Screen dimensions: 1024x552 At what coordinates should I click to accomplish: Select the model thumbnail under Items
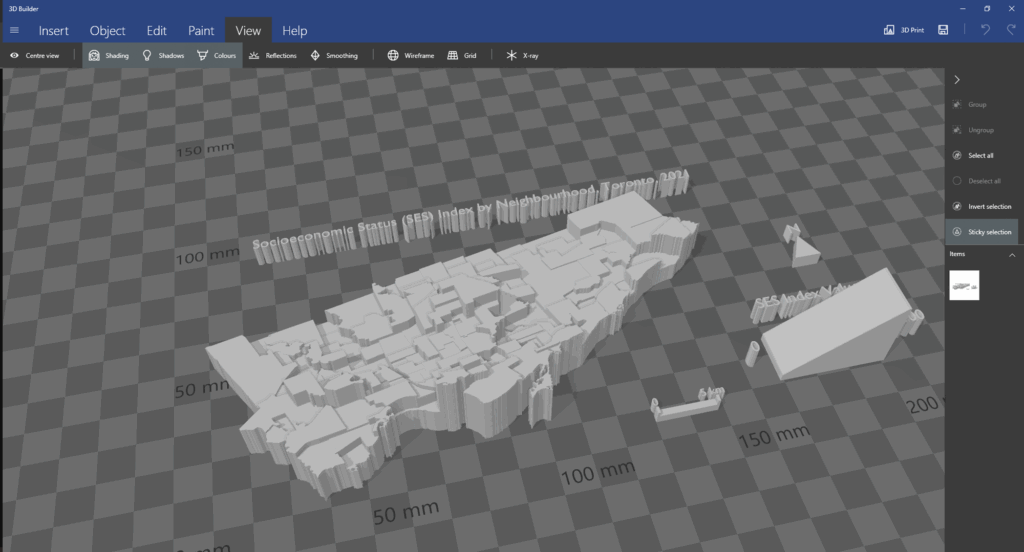pos(964,285)
